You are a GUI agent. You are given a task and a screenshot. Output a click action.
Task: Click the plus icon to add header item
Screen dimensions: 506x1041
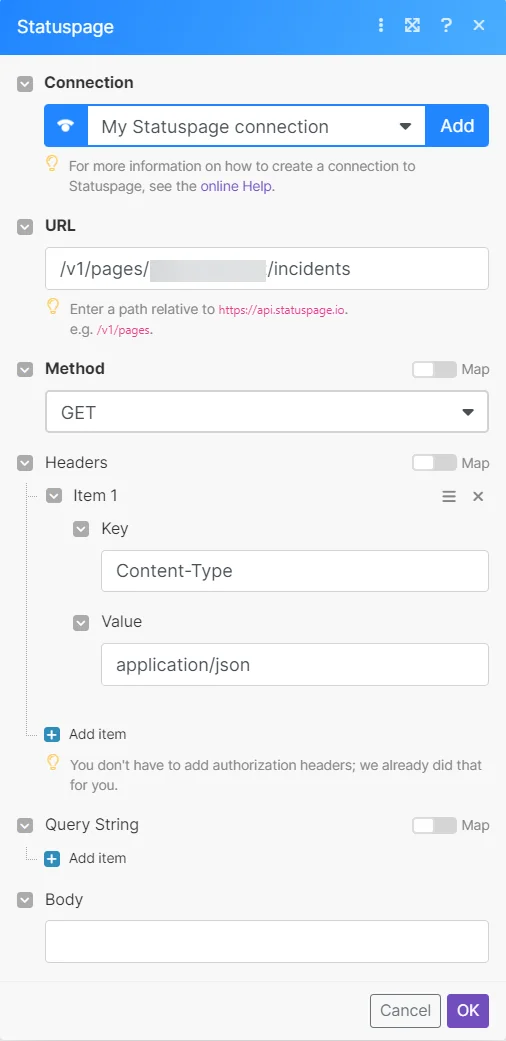[x=52, y=734]
